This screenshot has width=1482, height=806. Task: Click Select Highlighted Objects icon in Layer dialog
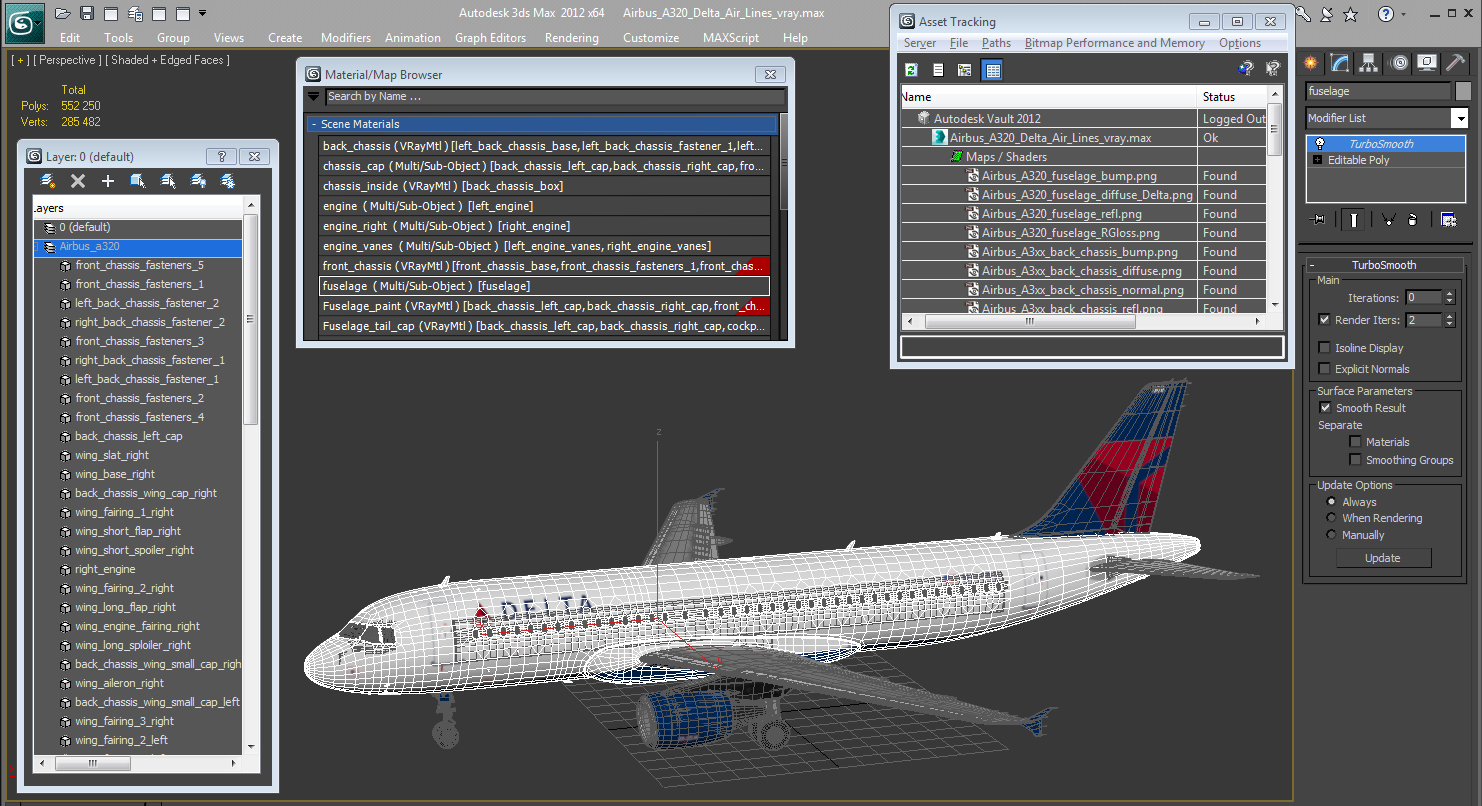coord(138,181)
